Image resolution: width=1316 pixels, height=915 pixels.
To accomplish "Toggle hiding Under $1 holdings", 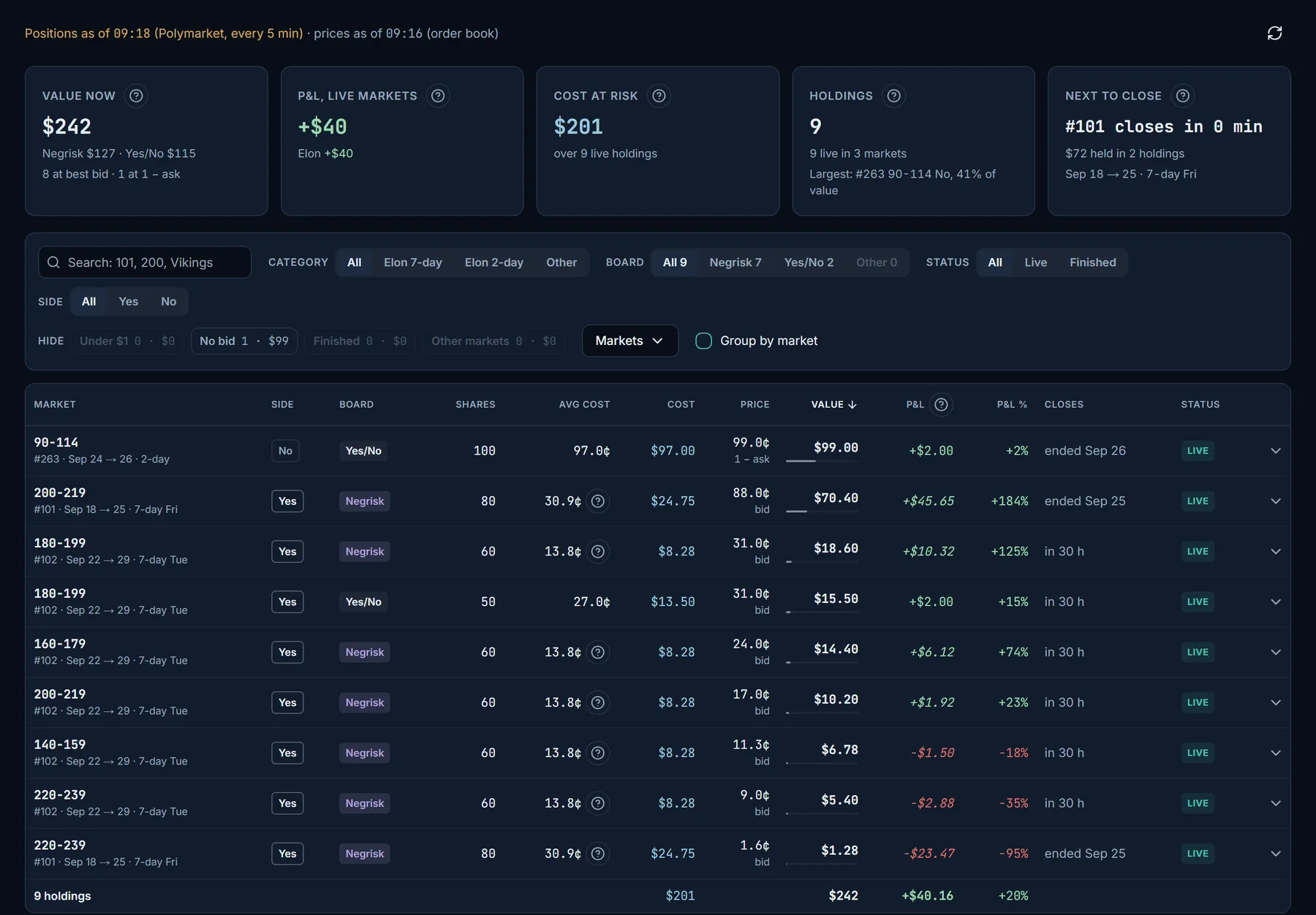I will coord(127,341).
